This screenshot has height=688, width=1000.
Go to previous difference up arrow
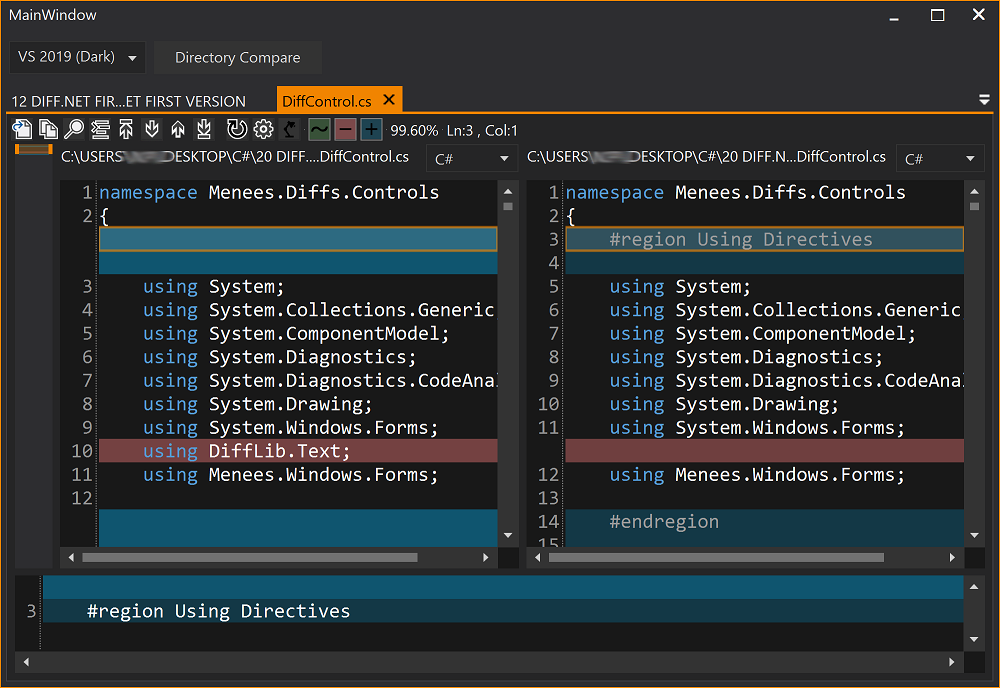(178, 129)
